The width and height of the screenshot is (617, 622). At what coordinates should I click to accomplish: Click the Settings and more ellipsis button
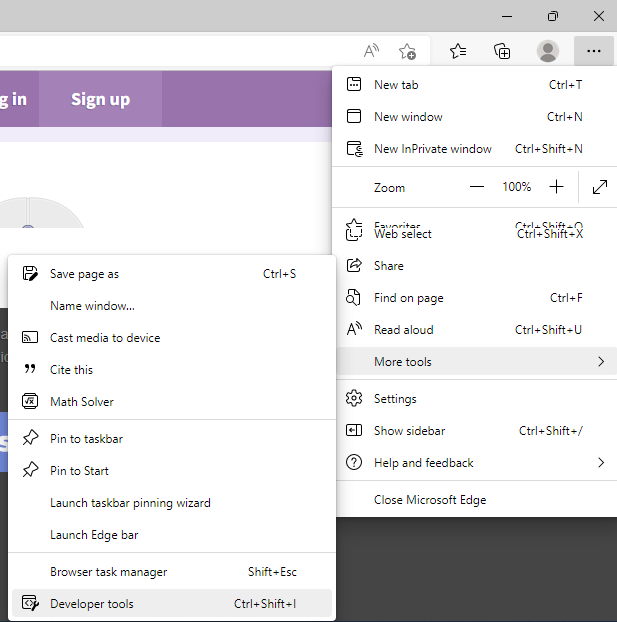coord(594,51)
